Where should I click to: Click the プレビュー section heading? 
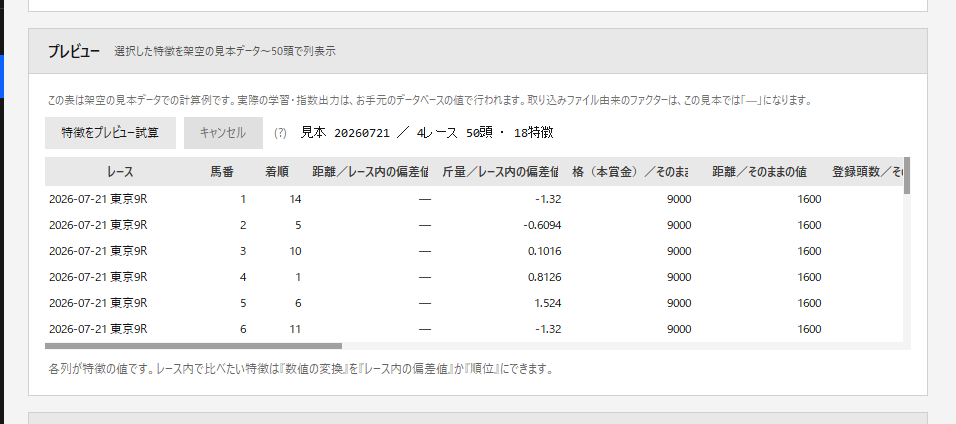[74, 51]
